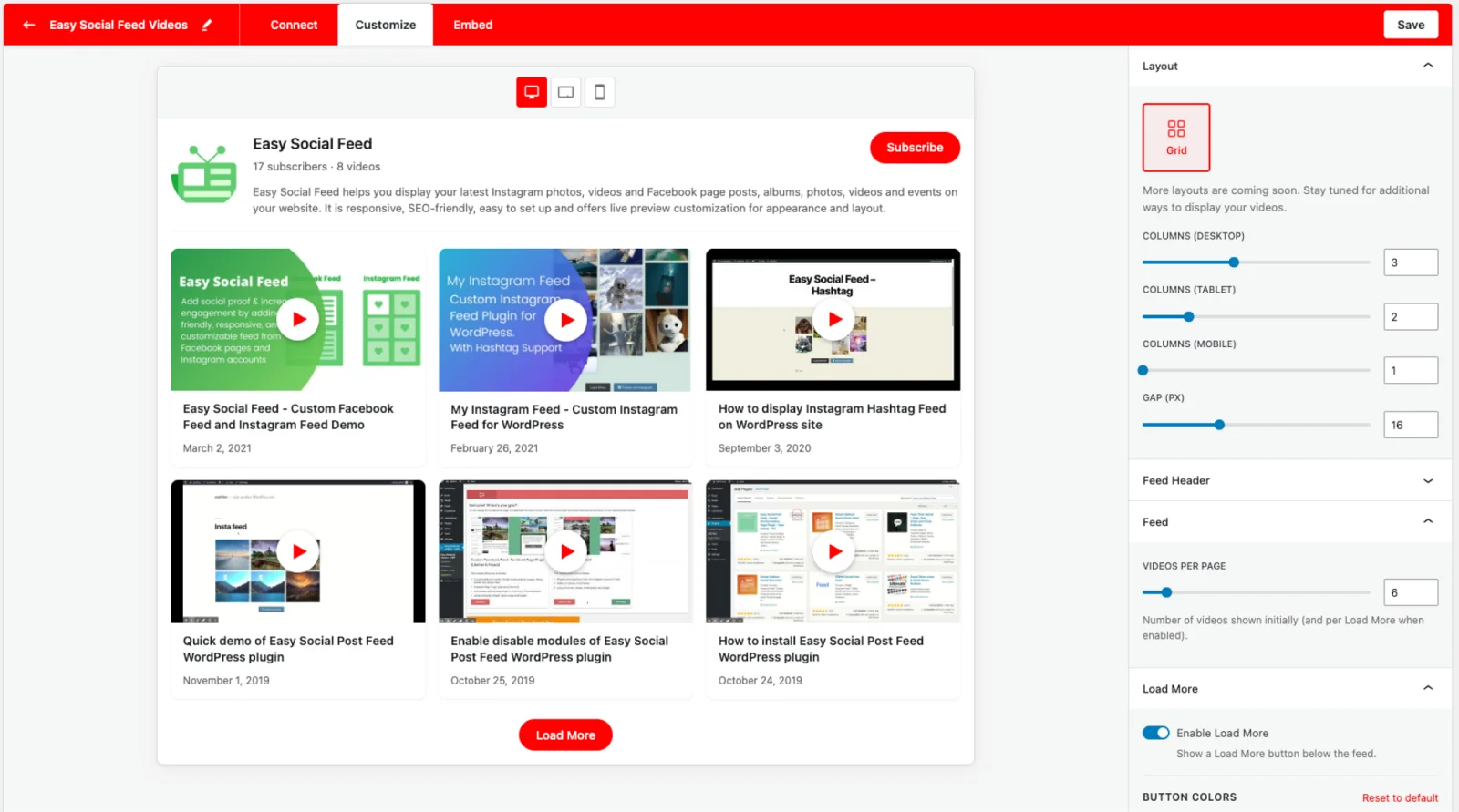Click the Gap (px) number field

click(1411, 425)
